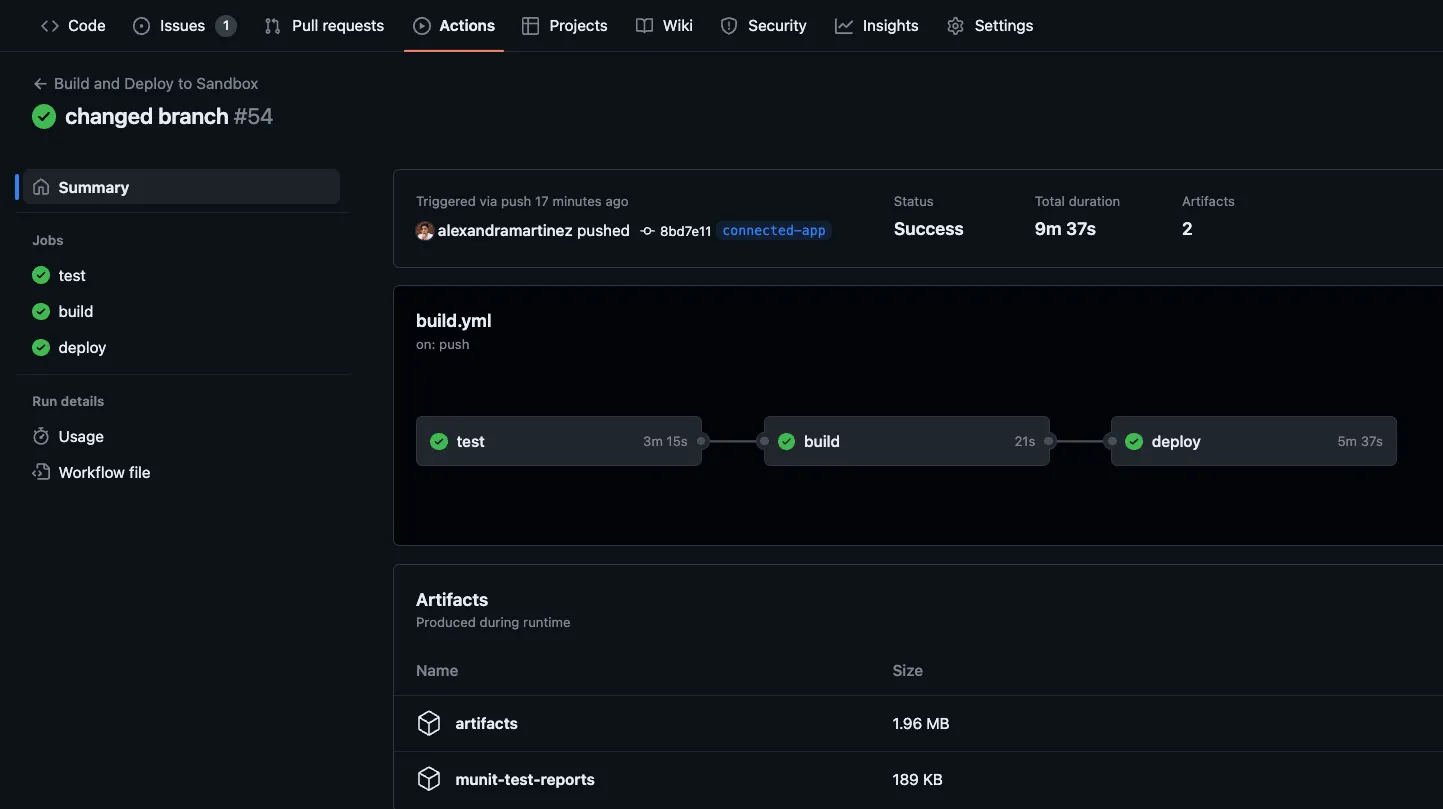This screenshot has width=1443, height=809.
Task: Open the test node in workflow graph
Action: [x=559, y=441]
